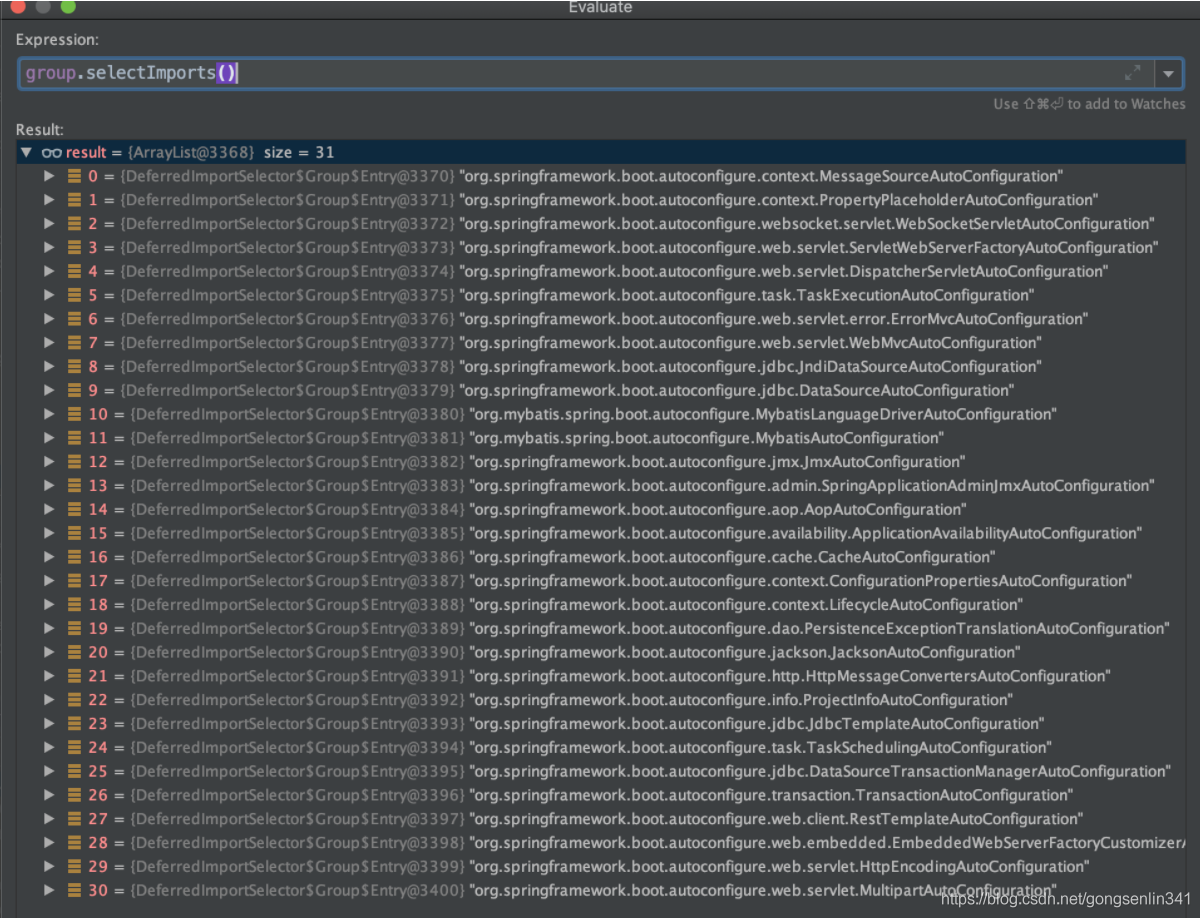The image size is (1200, 918).
Task: Click field icon of entry 28
Action: click(74, 843)
